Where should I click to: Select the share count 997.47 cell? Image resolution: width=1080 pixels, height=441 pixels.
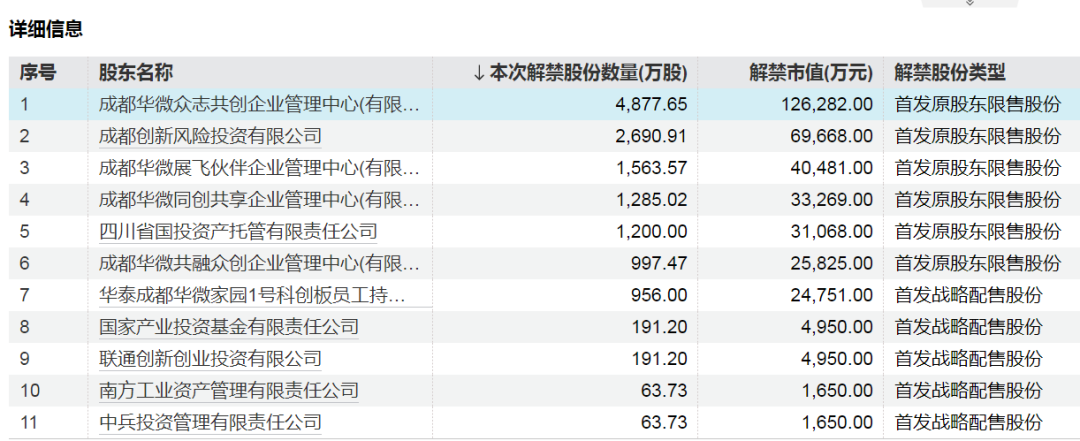tap(659, 263)
